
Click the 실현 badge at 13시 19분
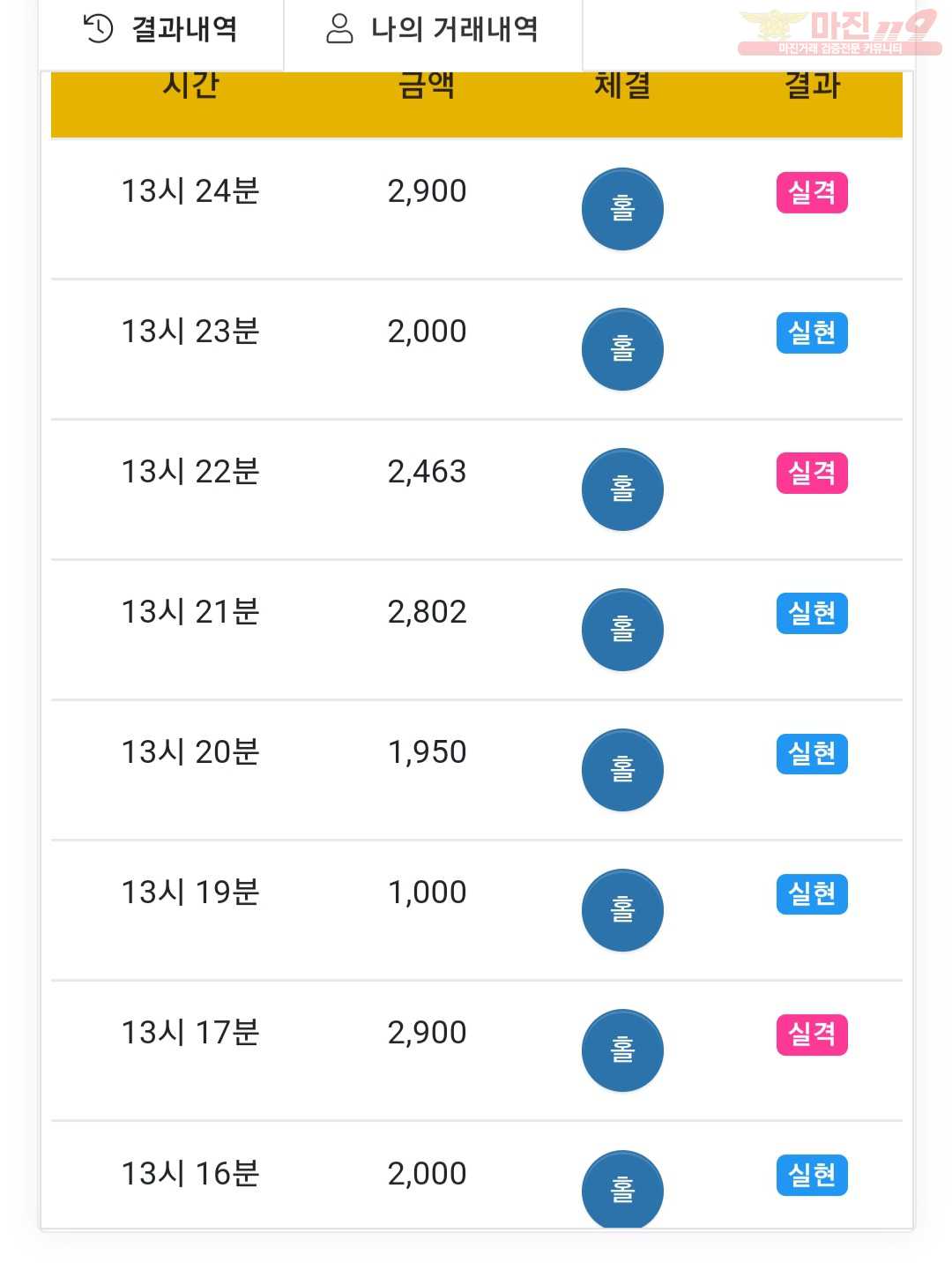[x=812, y=893]
